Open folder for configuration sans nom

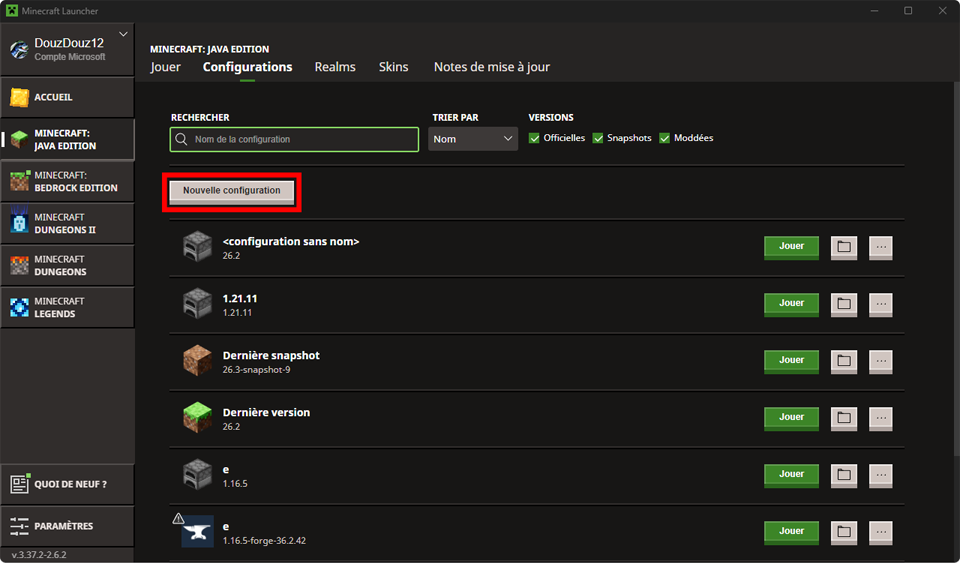(844, 247)
